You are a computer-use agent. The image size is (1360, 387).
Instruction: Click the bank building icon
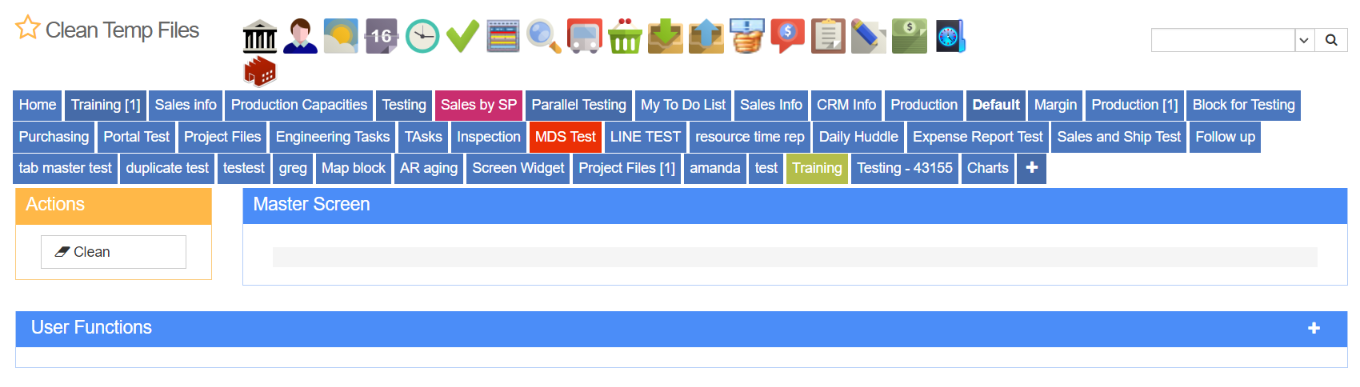coord(259,37)
